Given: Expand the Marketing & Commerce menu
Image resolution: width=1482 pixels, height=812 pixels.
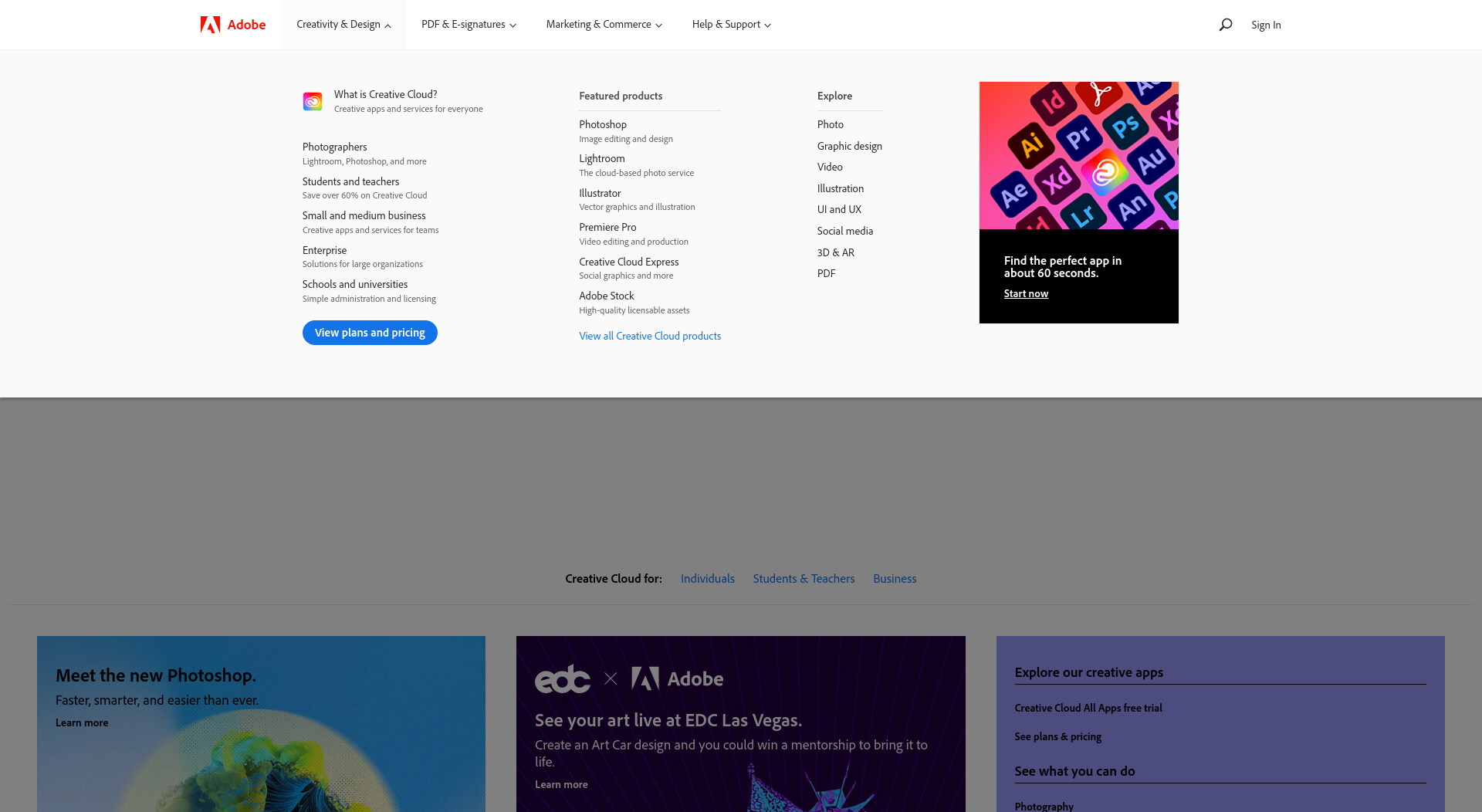Looking at the screenshot, I should (604, 25).
